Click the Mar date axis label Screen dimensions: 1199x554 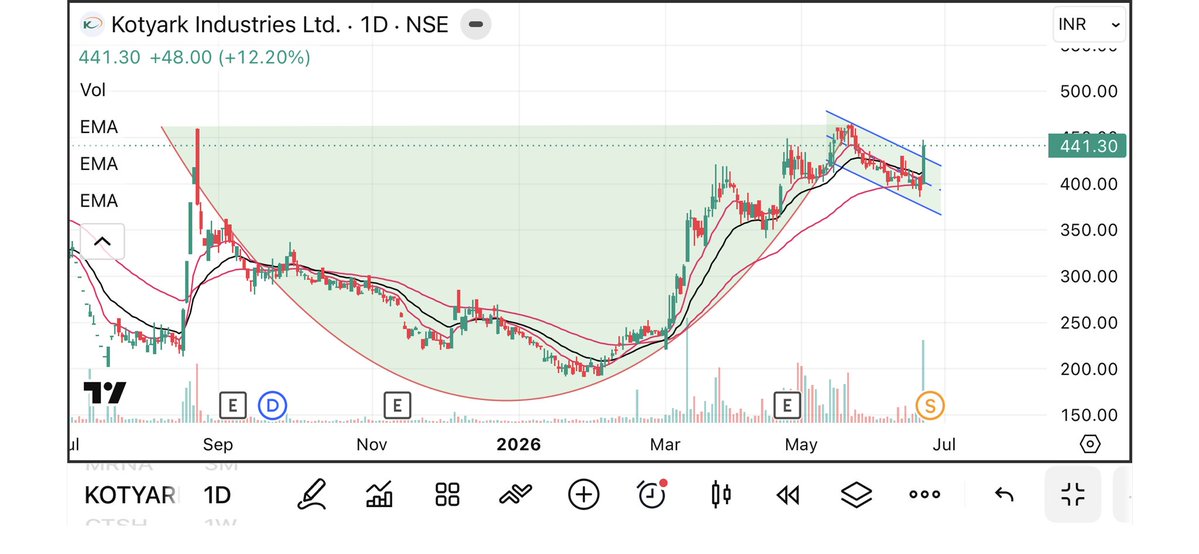tap(665, 445)
